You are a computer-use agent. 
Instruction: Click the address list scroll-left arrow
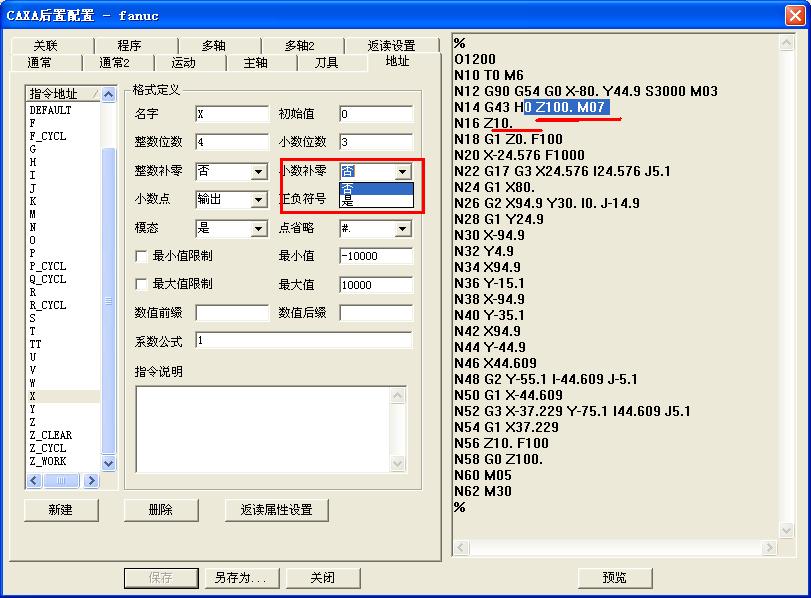click(x=34, y=481)
